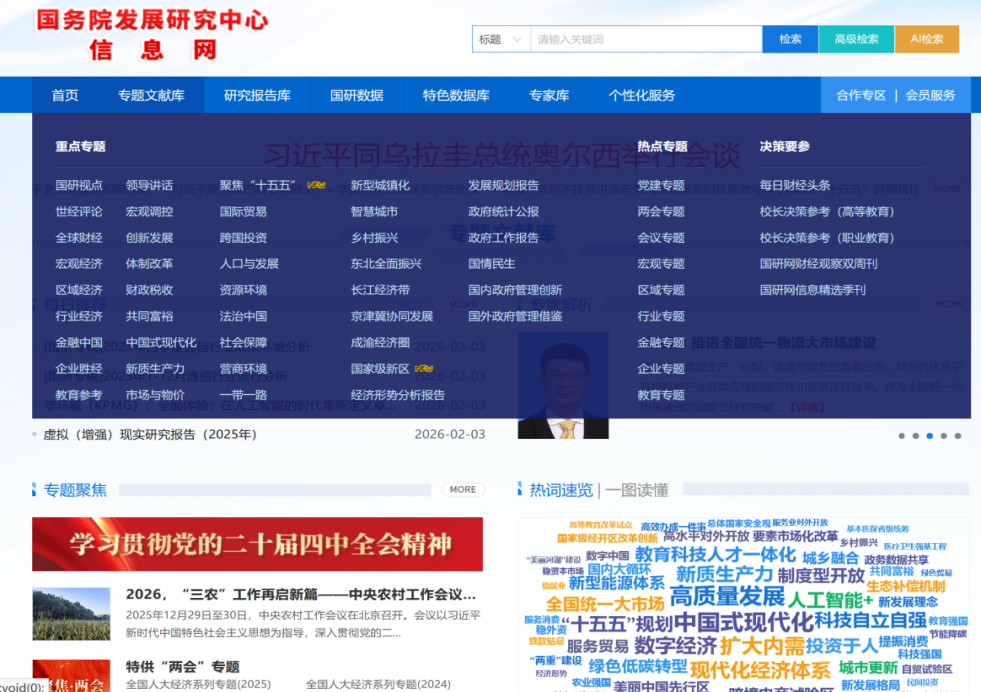Click 高质量发展 in the hot word cloud

(x=727, y=597)
